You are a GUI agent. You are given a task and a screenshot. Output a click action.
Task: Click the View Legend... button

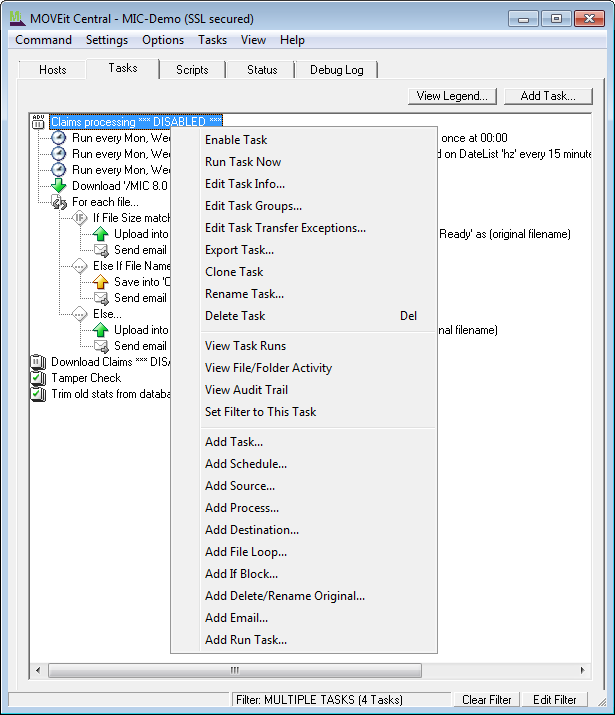click(452, 96)
